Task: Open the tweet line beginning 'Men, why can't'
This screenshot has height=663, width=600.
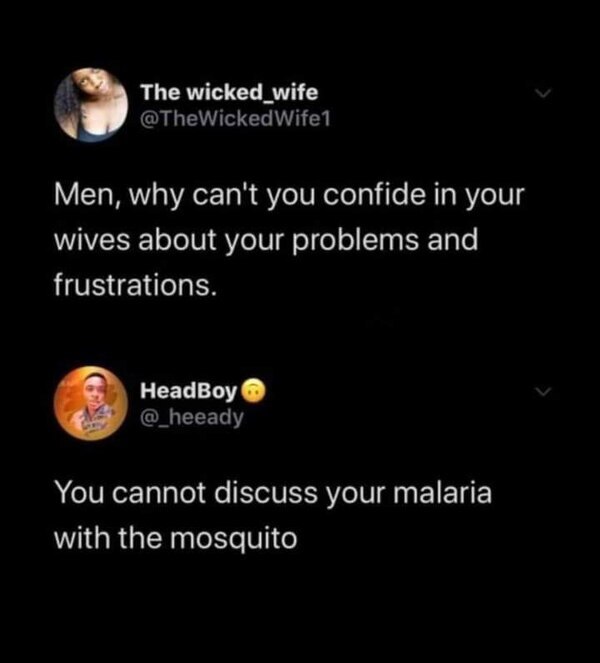Action: [289, 196]
